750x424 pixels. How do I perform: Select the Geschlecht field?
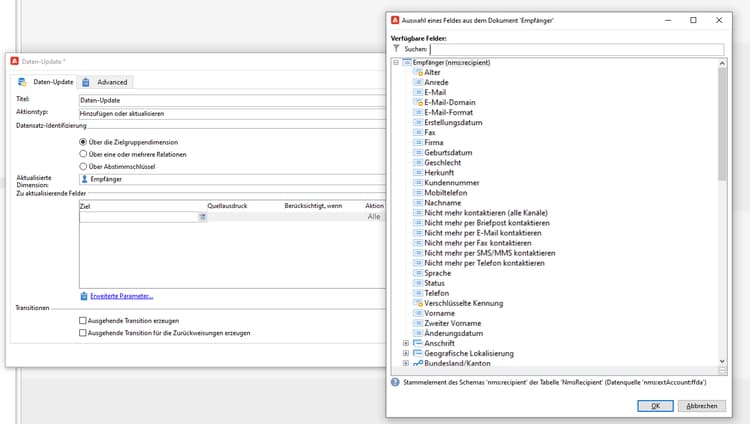coord(442,163)
